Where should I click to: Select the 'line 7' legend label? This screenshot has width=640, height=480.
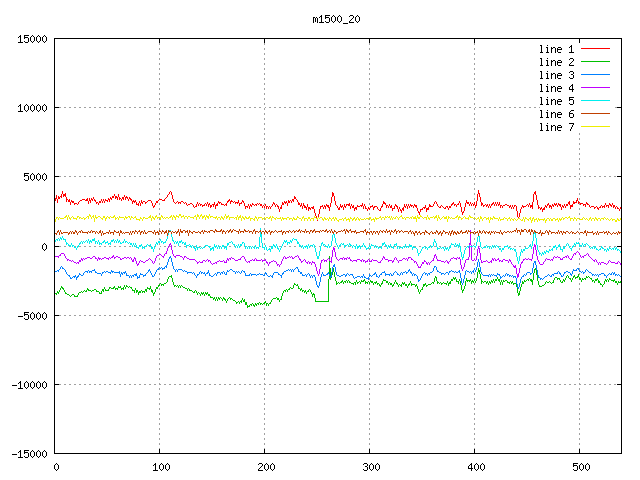[x=557, y=127]
